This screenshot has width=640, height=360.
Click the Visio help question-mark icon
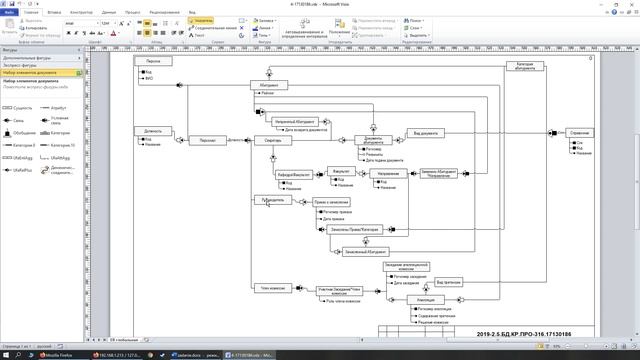coord(614,12)
